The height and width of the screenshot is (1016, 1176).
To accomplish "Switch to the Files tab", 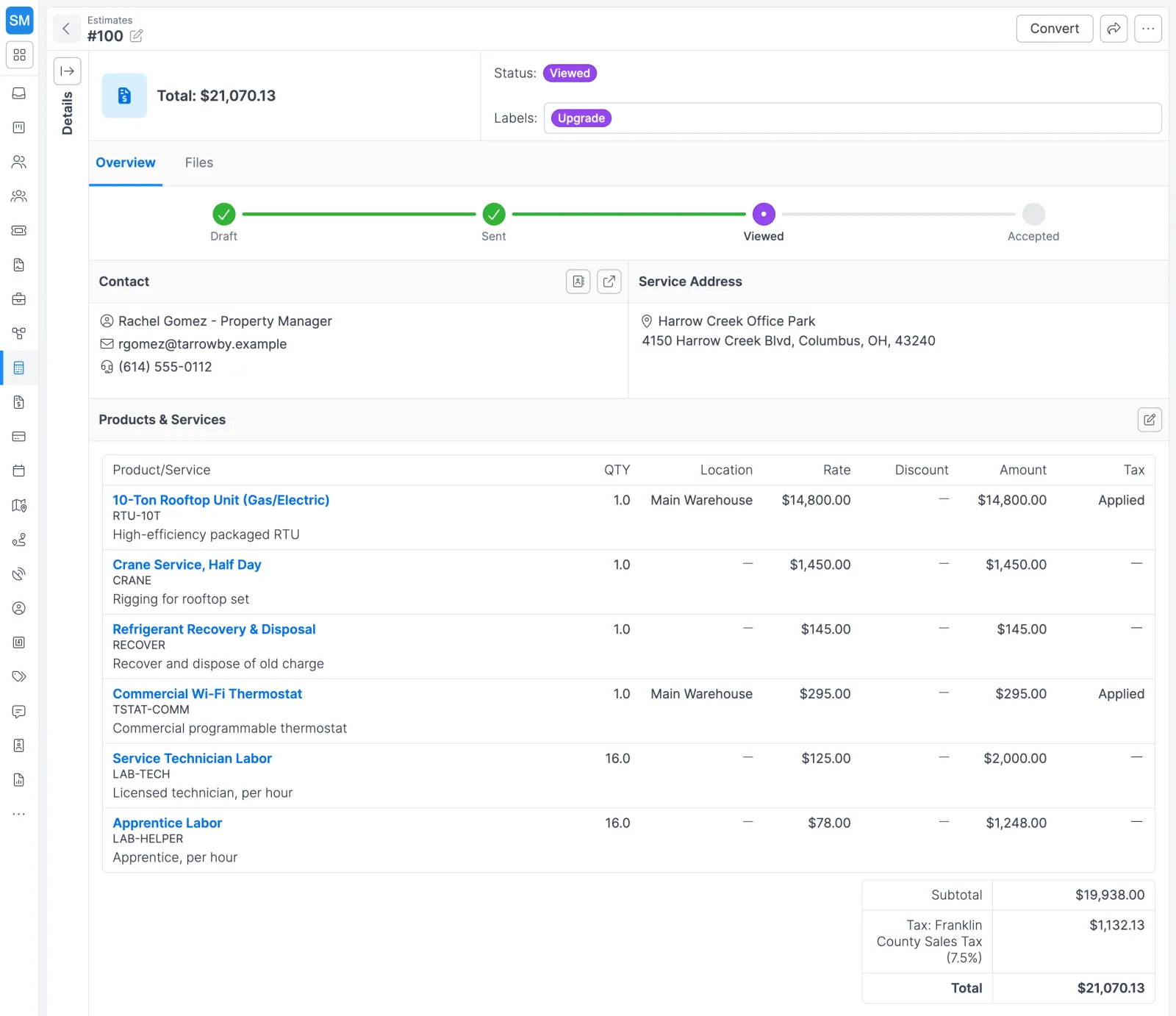I will pyautogui.click(x=199, y=162).
